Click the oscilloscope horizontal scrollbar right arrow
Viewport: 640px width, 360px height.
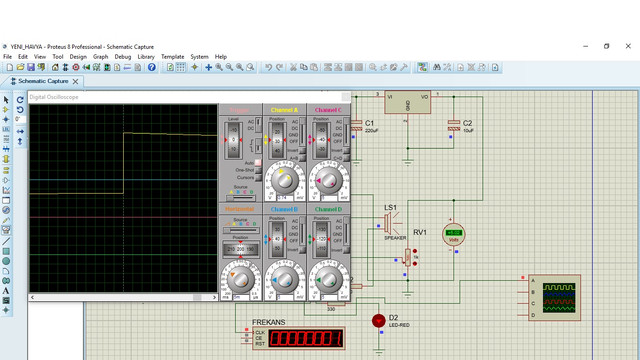pos(214,298)
